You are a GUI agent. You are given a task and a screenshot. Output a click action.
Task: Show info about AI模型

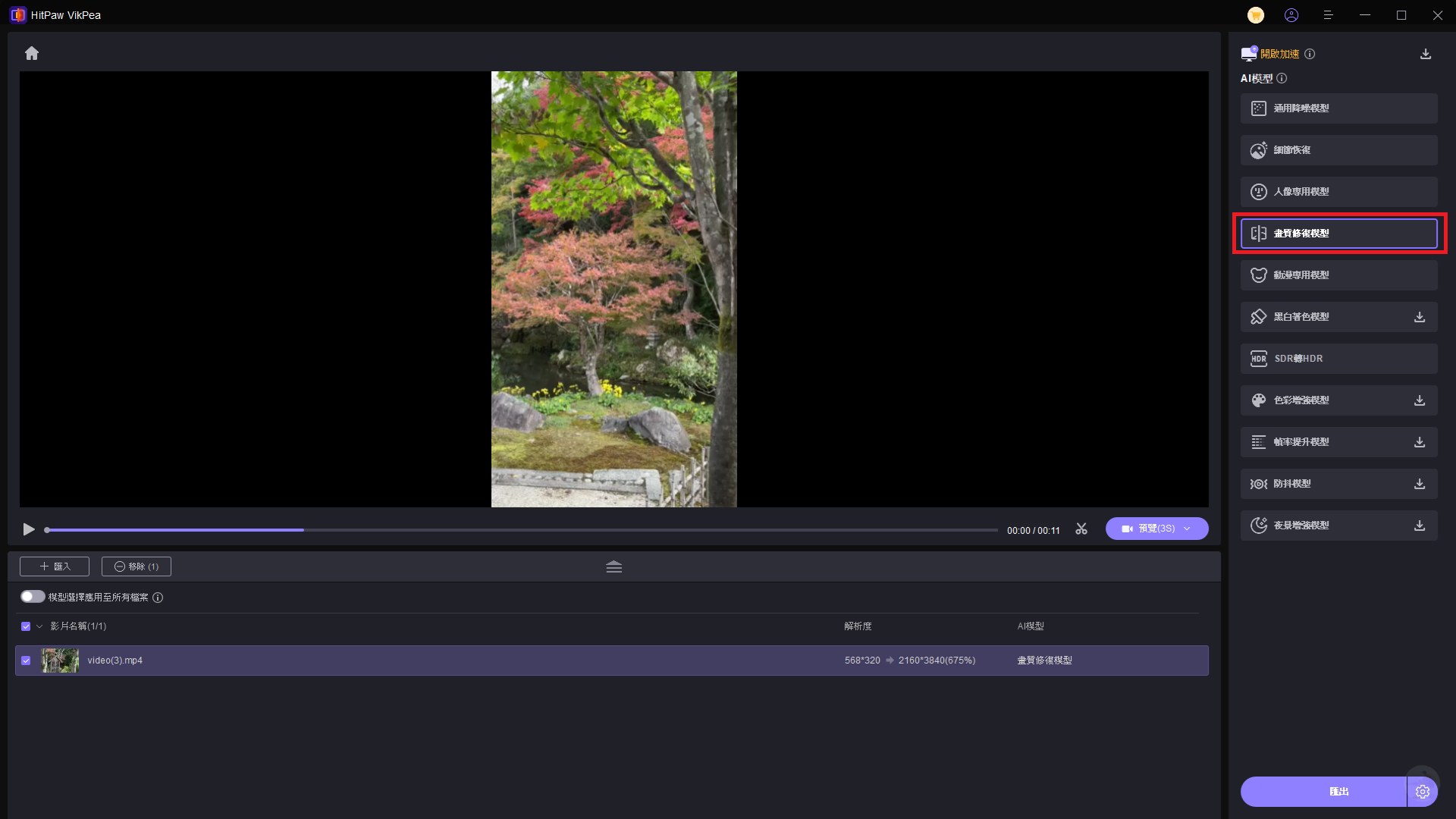[x=1282, y=78]
